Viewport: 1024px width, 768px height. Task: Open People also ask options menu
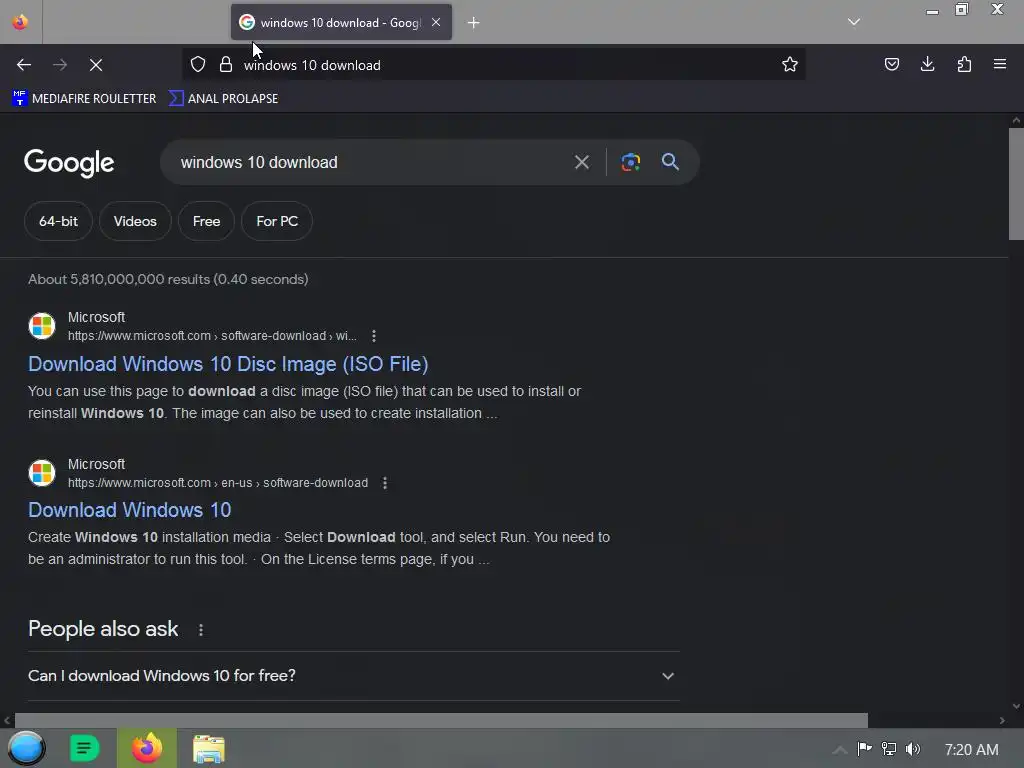pos(200,630)
